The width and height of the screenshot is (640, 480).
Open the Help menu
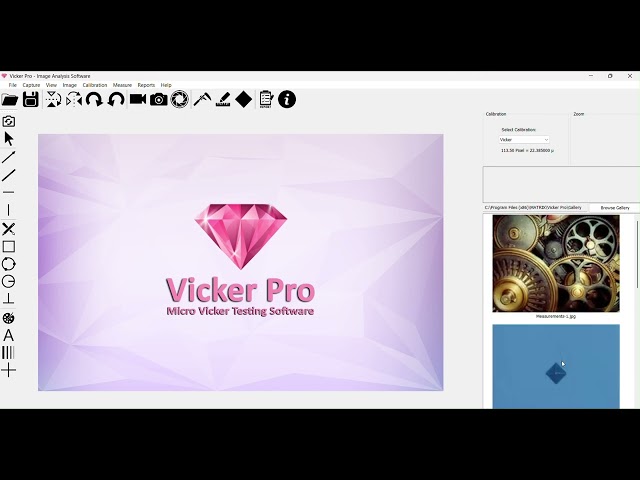coord(166,85)
